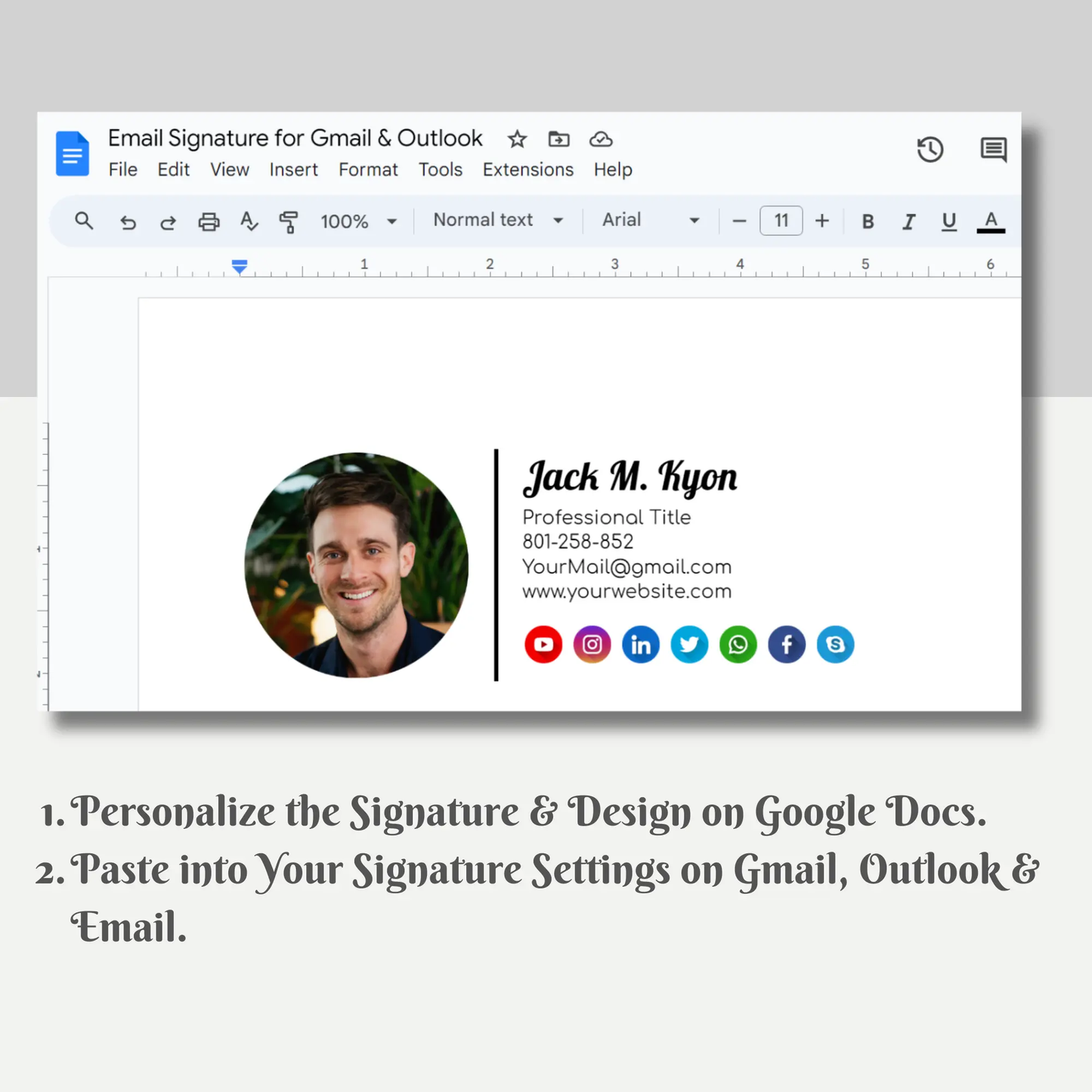Open the Normal text style dropdown
The width and height of the screenshot is (1092, 1092).
coord(499,220)
